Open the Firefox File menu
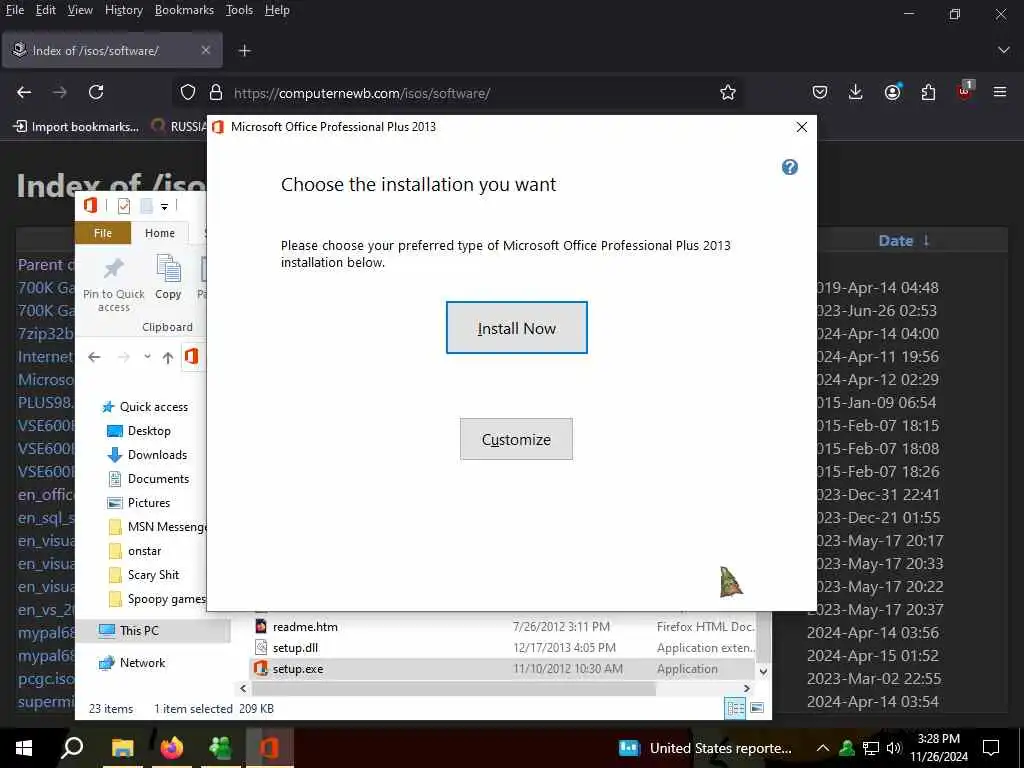1024x768 pixels. [14, 10]
